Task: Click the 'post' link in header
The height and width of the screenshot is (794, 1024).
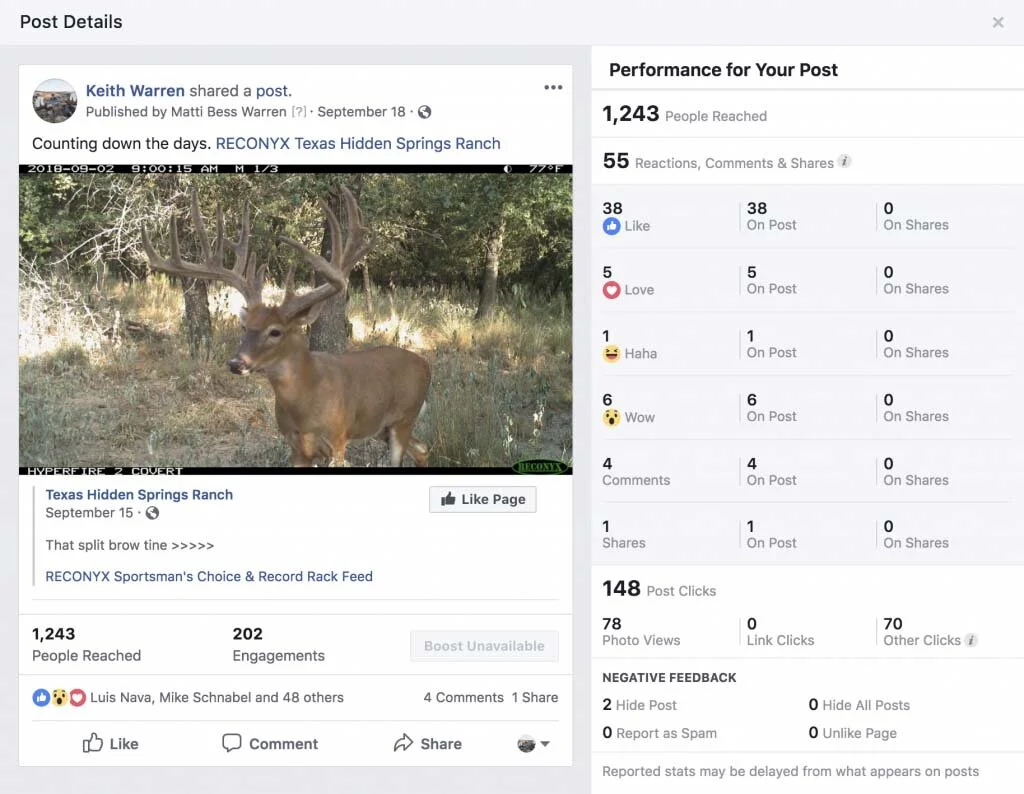Action: point(272,91)
